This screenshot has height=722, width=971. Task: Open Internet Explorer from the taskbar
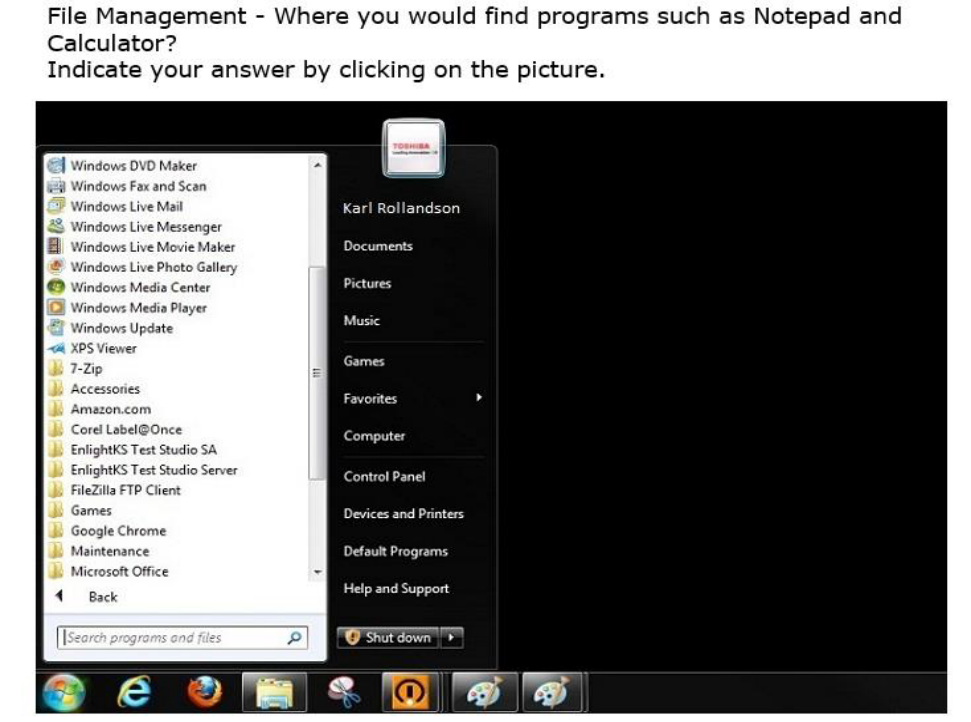click(132, 693)
